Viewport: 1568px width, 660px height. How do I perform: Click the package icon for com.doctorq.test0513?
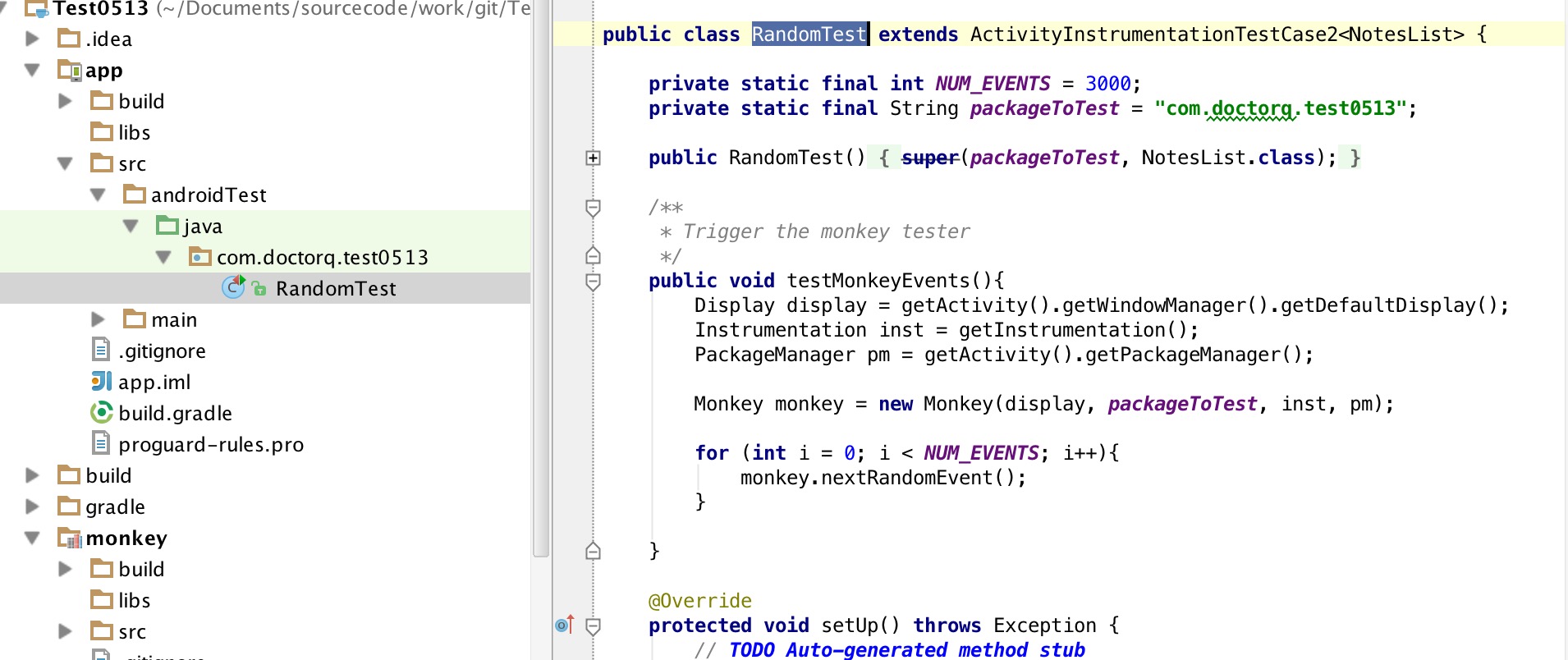coord(200,257)
